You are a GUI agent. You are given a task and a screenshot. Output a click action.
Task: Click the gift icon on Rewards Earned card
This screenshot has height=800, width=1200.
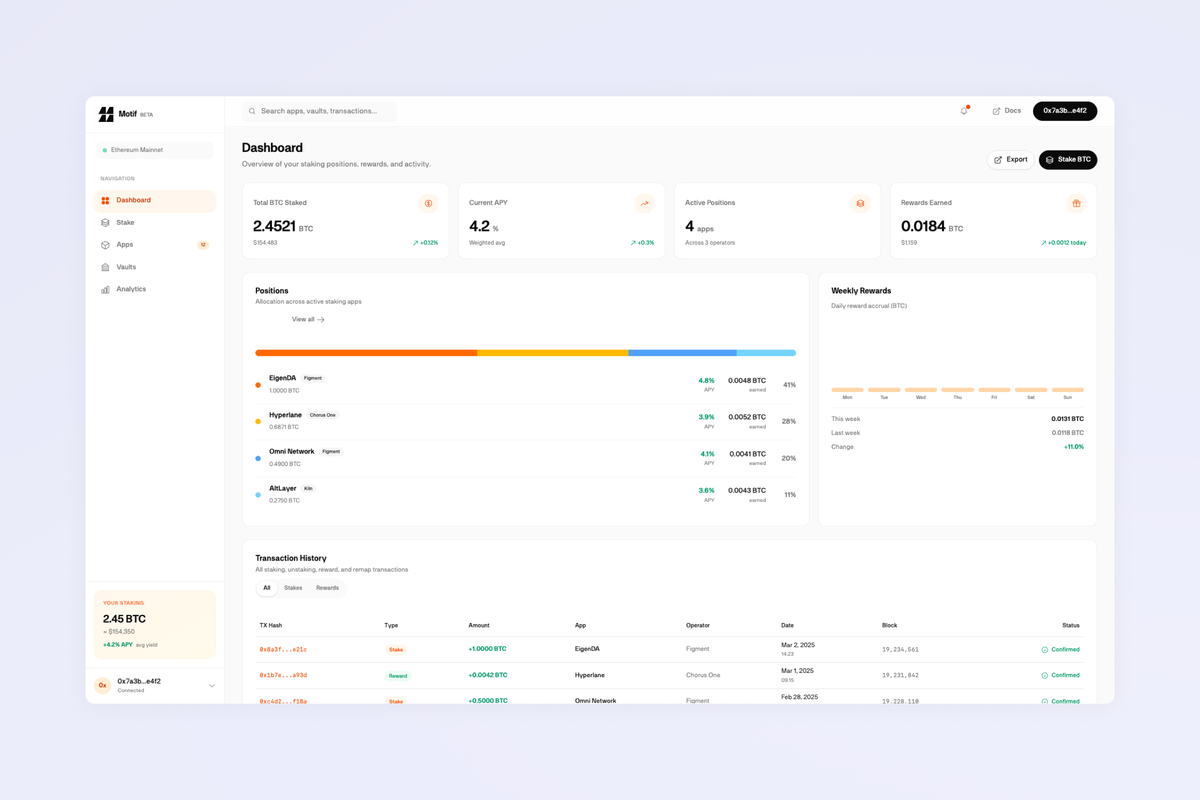click(1076, 203)
